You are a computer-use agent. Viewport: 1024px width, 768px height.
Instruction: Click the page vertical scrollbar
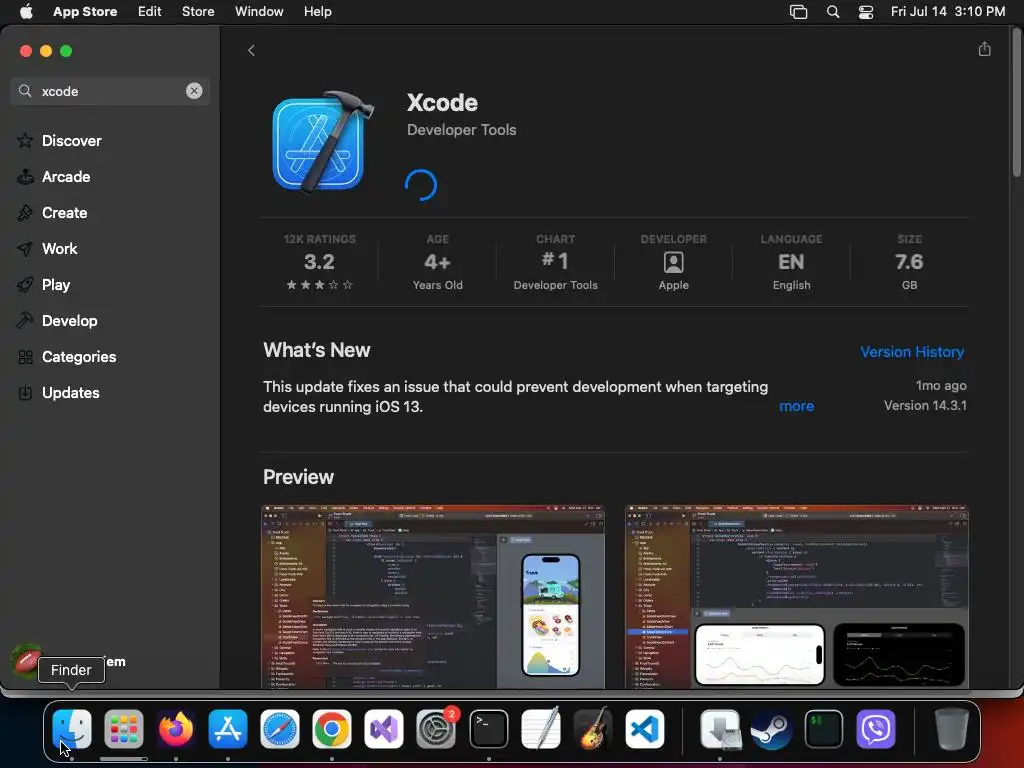point(1016,104)
